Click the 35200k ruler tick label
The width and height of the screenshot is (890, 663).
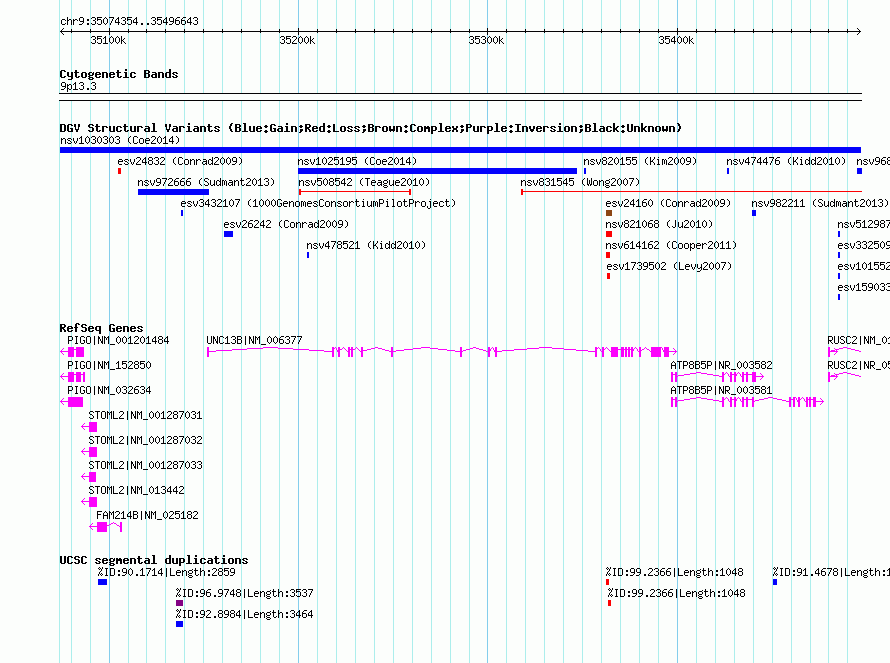[x=297, y=40]
